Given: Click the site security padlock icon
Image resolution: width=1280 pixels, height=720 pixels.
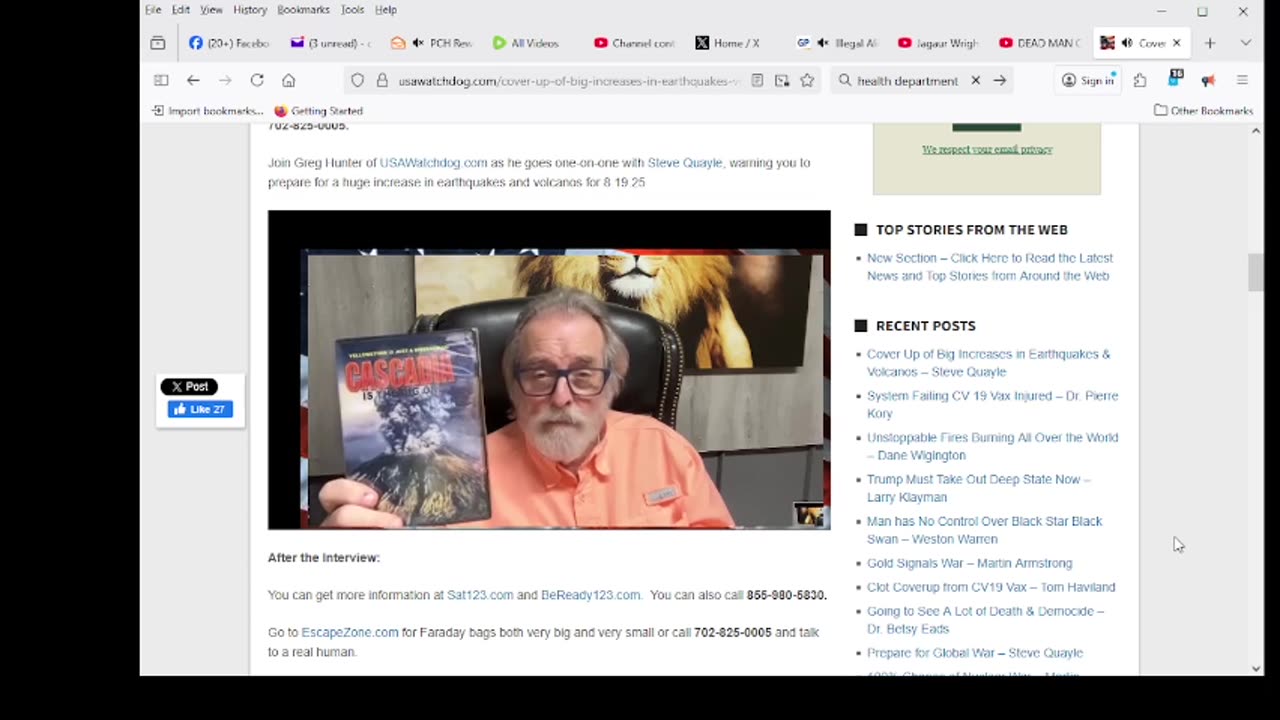Looking at the screenshot, I should click(381, 80).
